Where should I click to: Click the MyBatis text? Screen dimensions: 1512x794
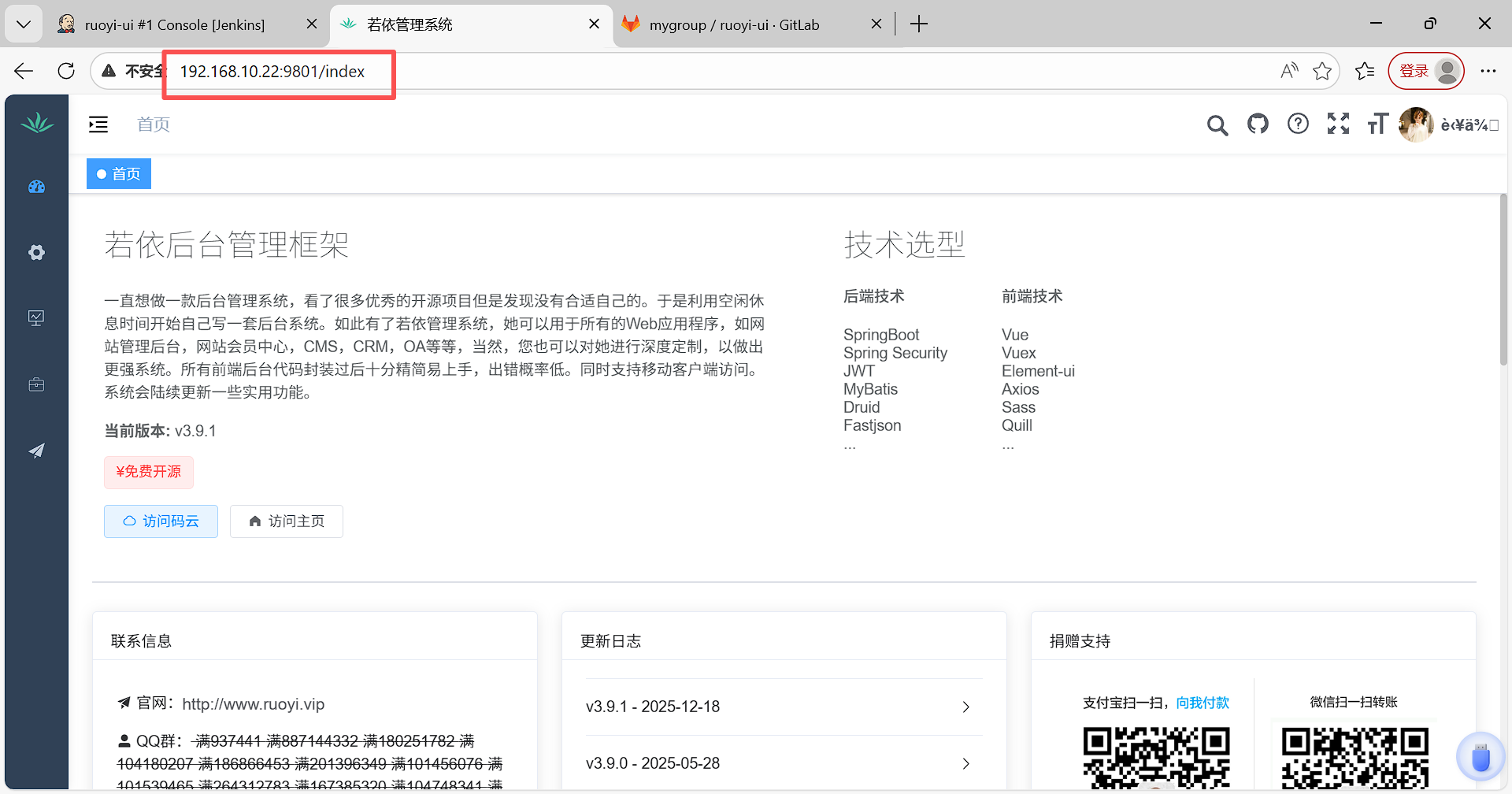pos(870,389)
